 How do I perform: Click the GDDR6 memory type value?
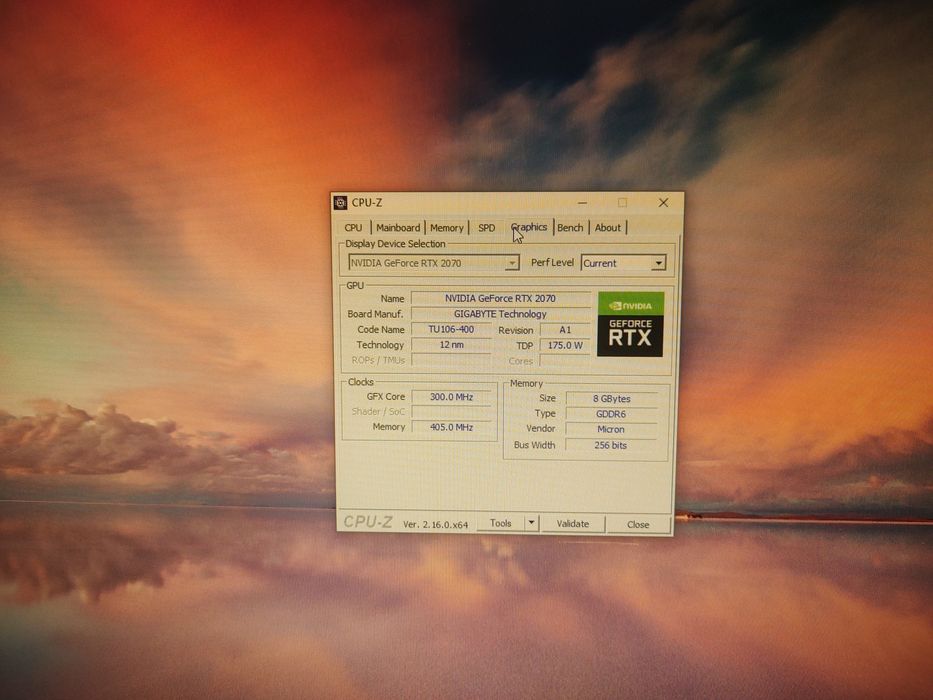(612, 414)
